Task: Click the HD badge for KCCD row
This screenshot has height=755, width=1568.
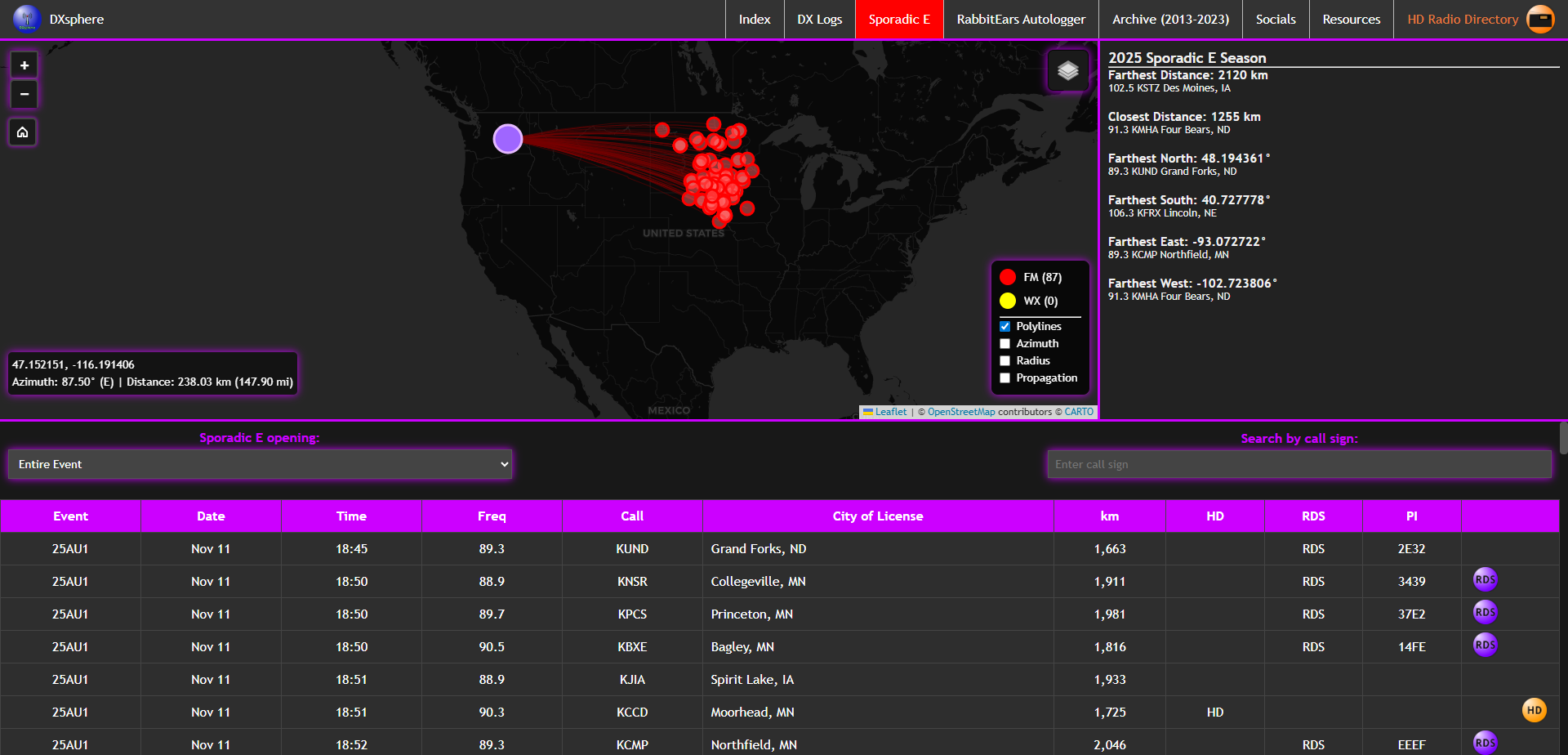Action: pos(1534,710)
